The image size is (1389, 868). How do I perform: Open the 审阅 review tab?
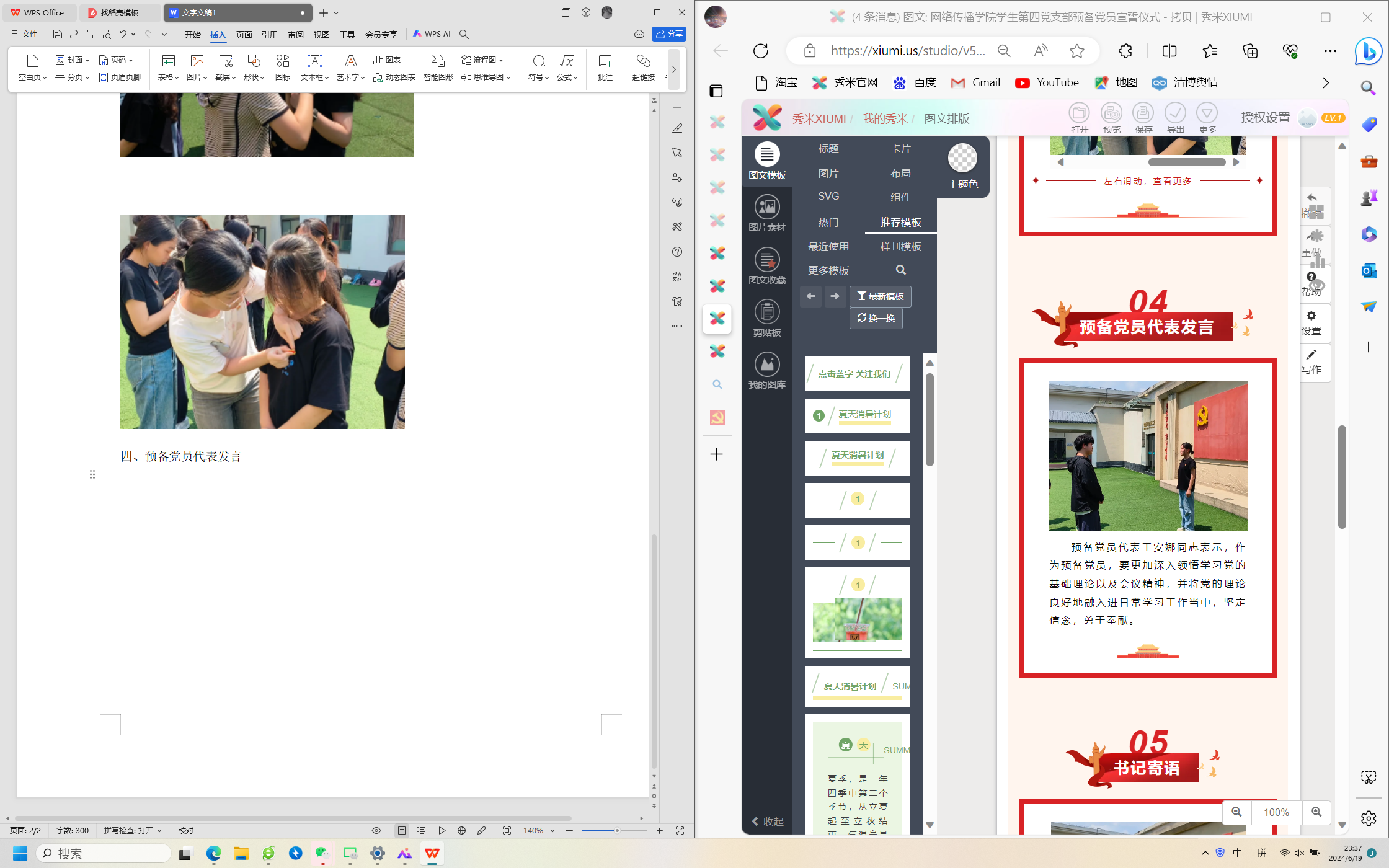[295, 34]
